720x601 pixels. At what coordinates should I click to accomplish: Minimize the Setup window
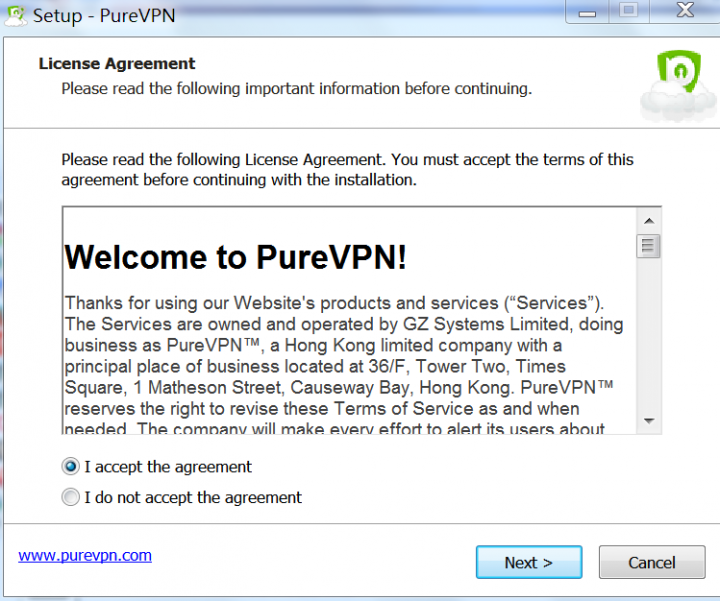pyautogui.click(x=587, y=11)
